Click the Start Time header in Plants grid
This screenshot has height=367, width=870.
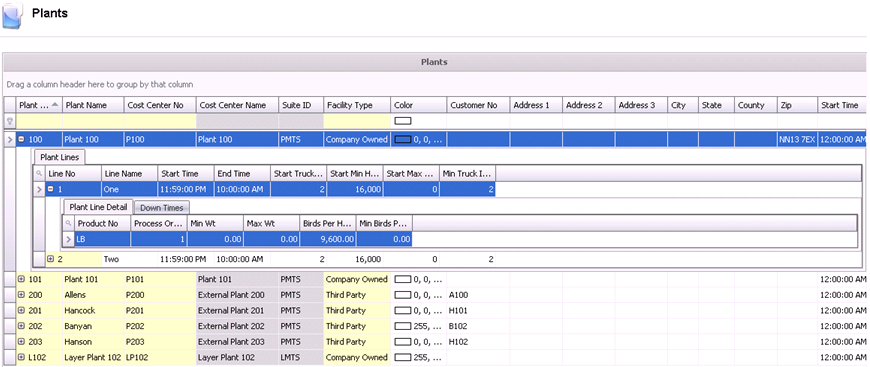coord(842,105)
